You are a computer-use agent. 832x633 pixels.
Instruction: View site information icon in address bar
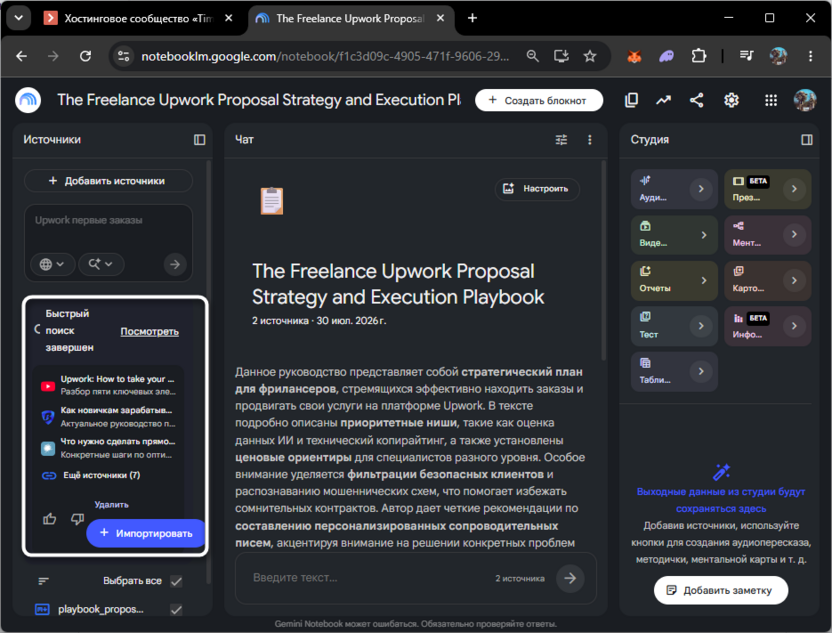(124, 56)
